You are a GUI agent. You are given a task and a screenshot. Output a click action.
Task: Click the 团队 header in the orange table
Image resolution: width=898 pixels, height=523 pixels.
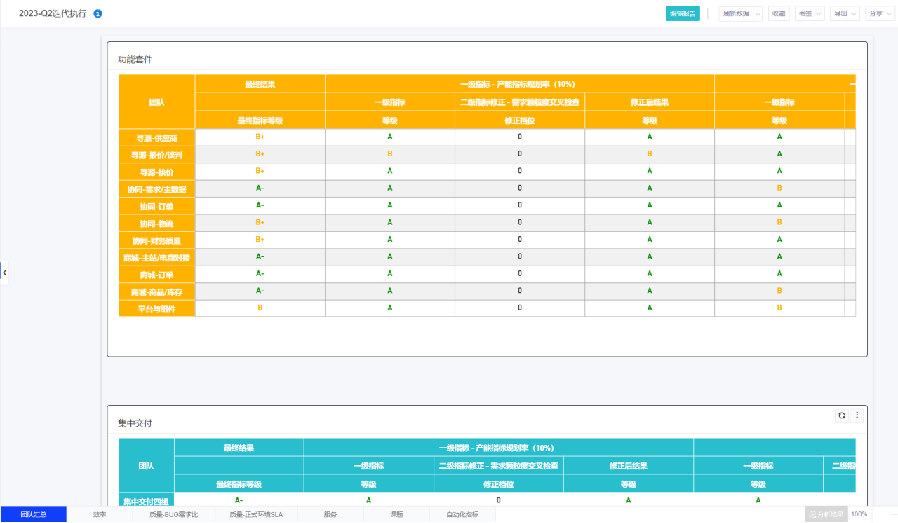157,102
